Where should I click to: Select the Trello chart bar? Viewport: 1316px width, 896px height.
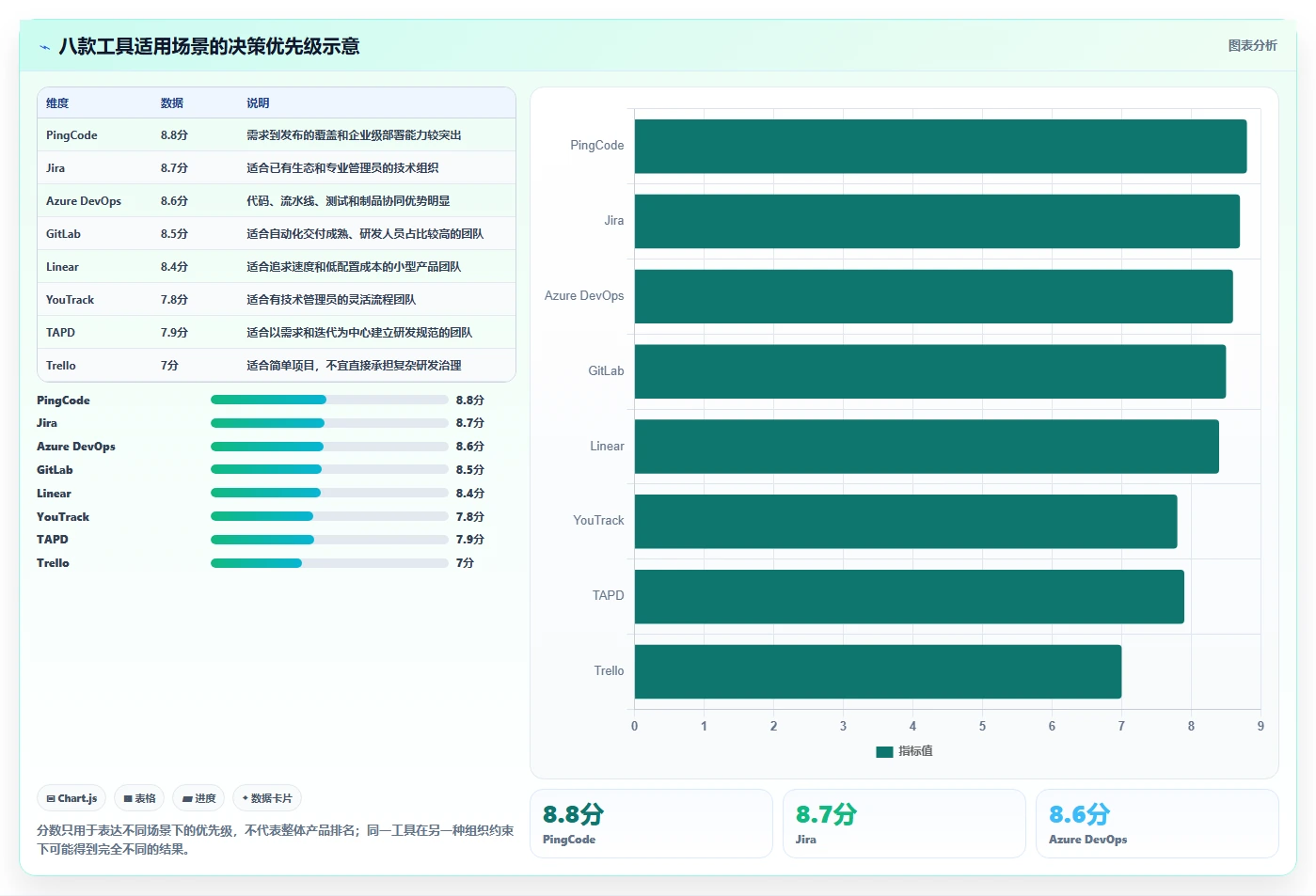(878, 671)
